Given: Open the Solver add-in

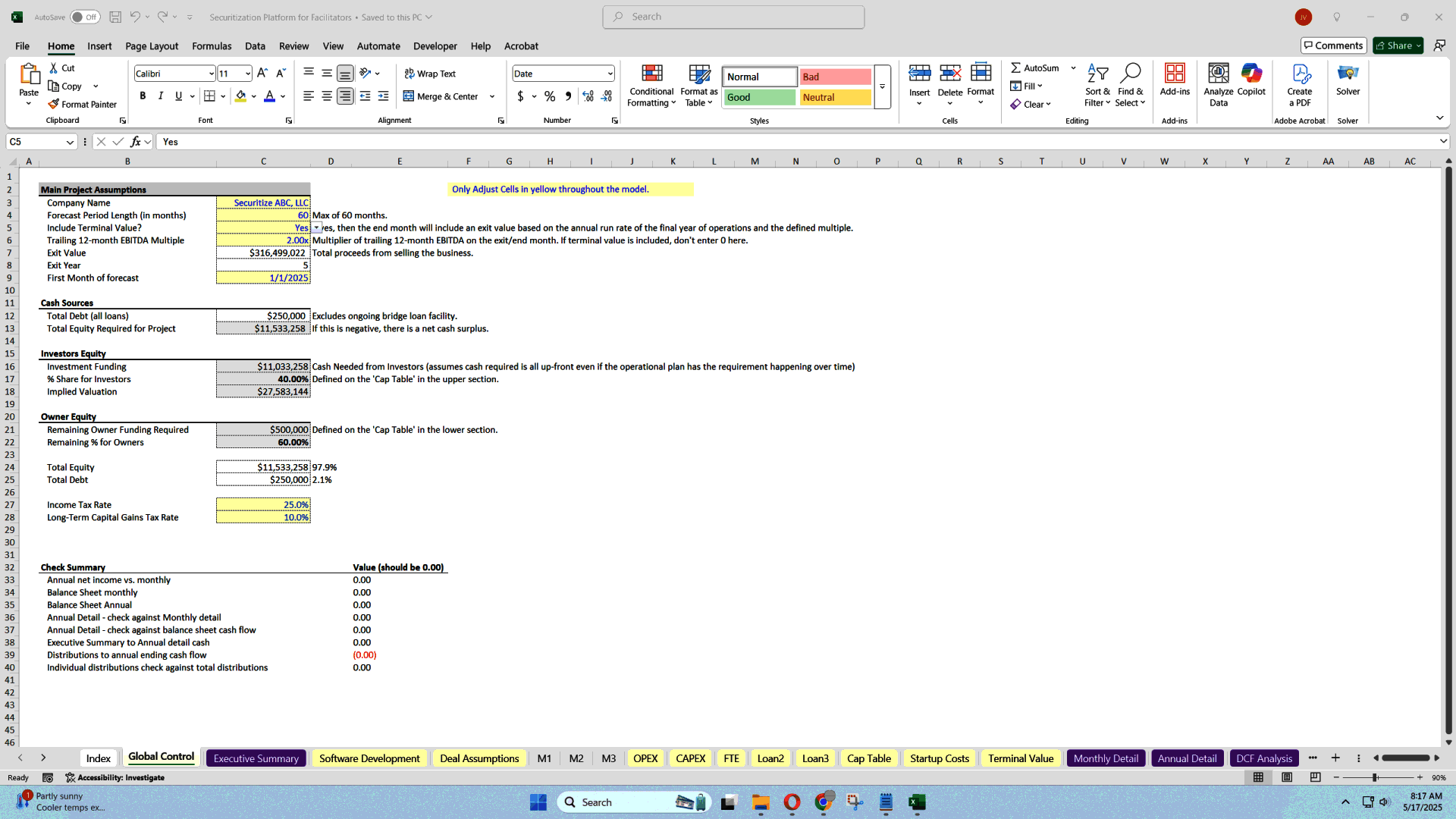Looking at the screenshot, I should tap(1348, 80).
